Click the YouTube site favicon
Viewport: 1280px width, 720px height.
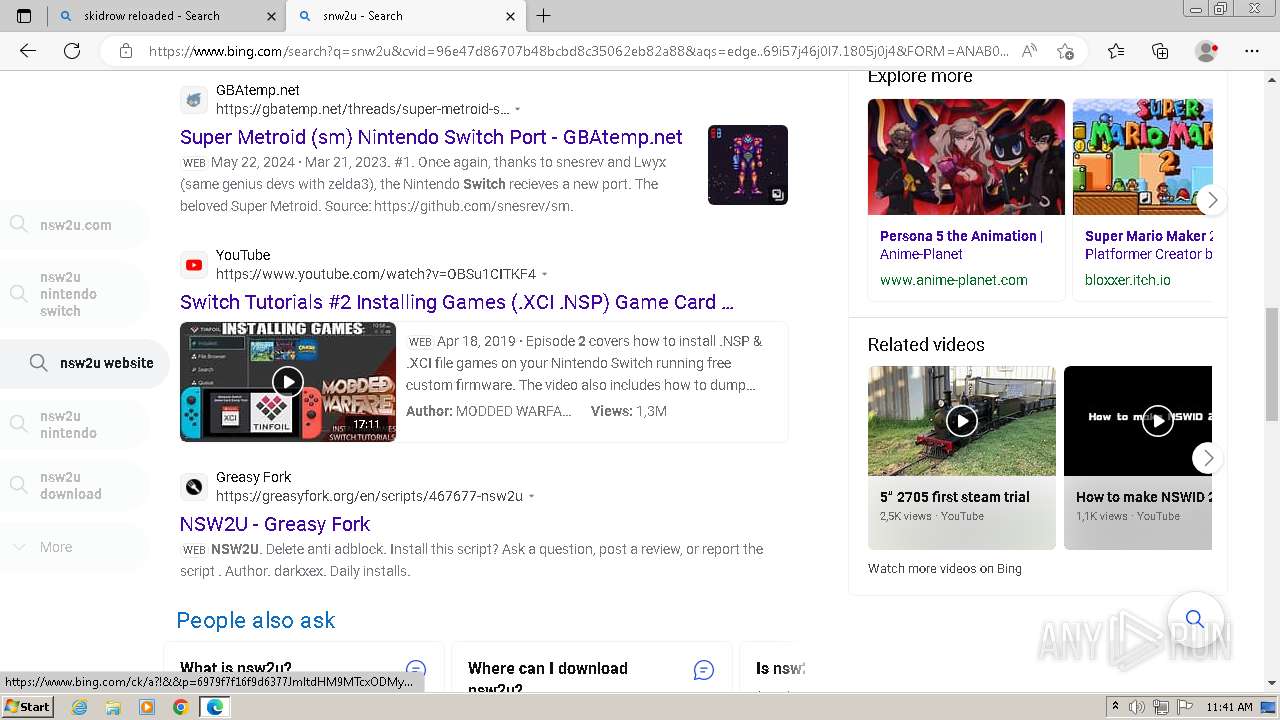194,265
